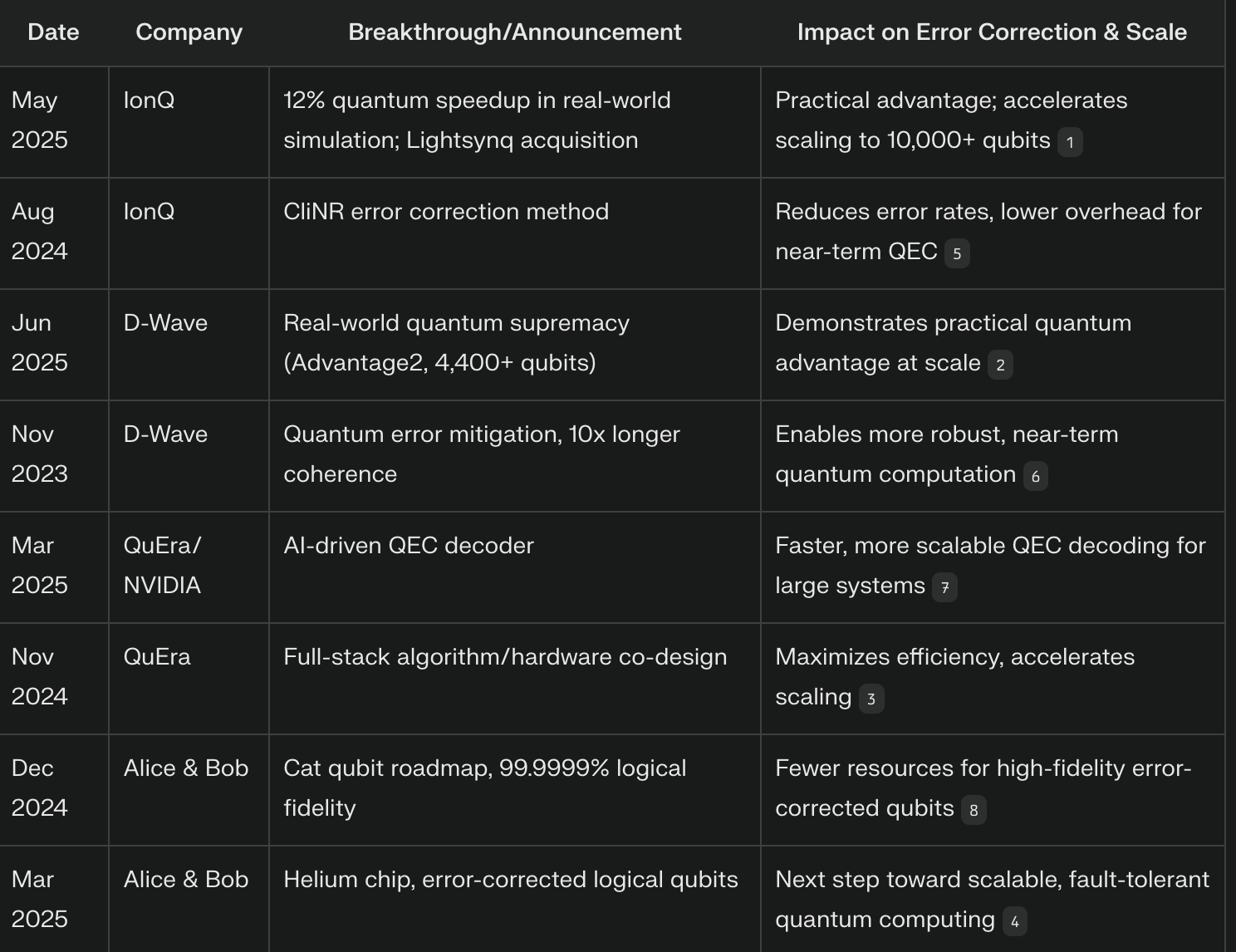
Task: Select the 12% quantum speedup announcement cell
Action: tap(477, 120)
